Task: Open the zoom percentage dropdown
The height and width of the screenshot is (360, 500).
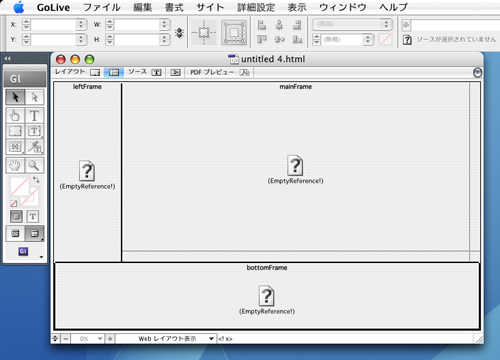Action: click(x=87, y=339)
